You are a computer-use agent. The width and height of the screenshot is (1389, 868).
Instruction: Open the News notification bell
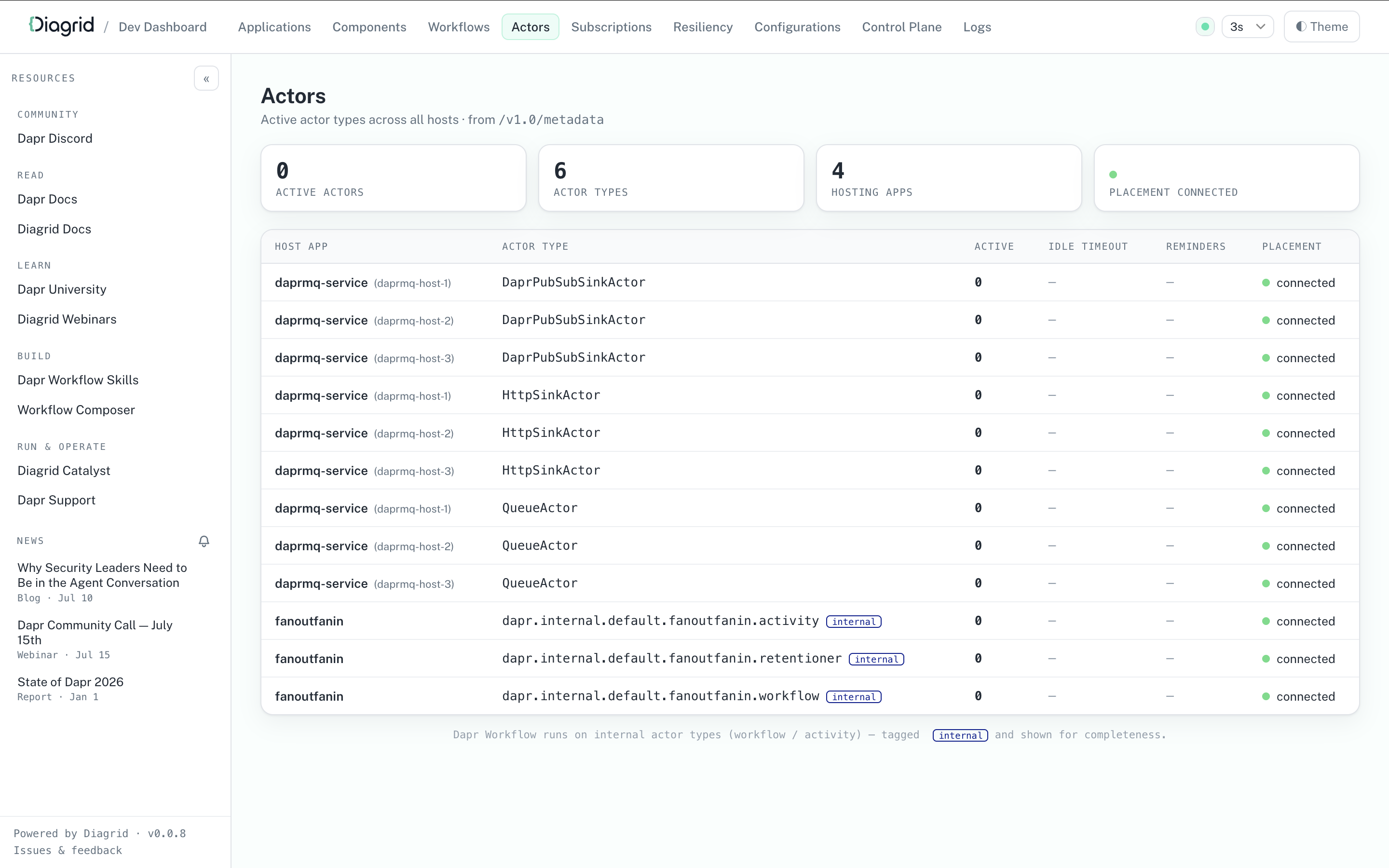[x=204, y=542]
